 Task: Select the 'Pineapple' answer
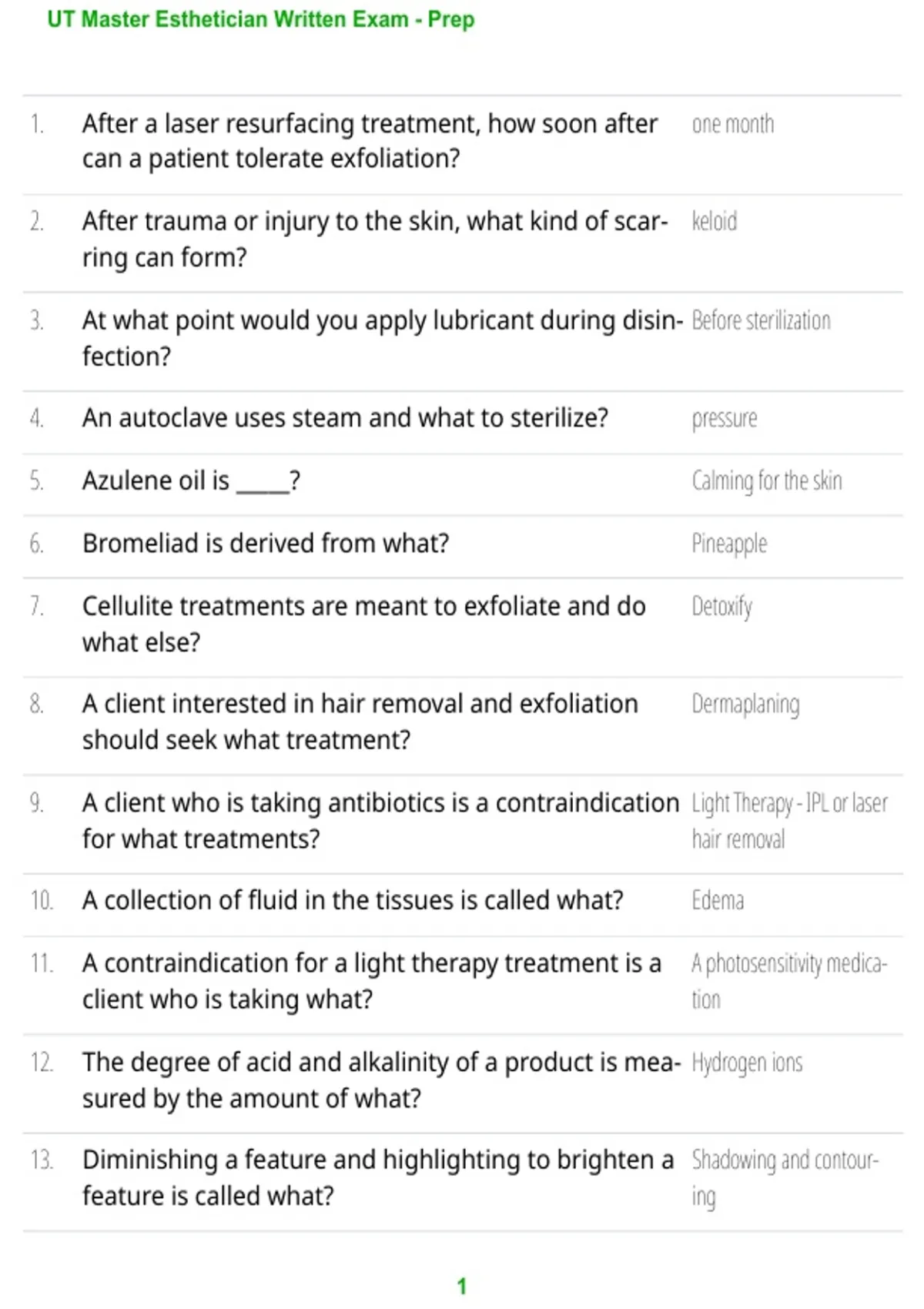coord(728,544)
